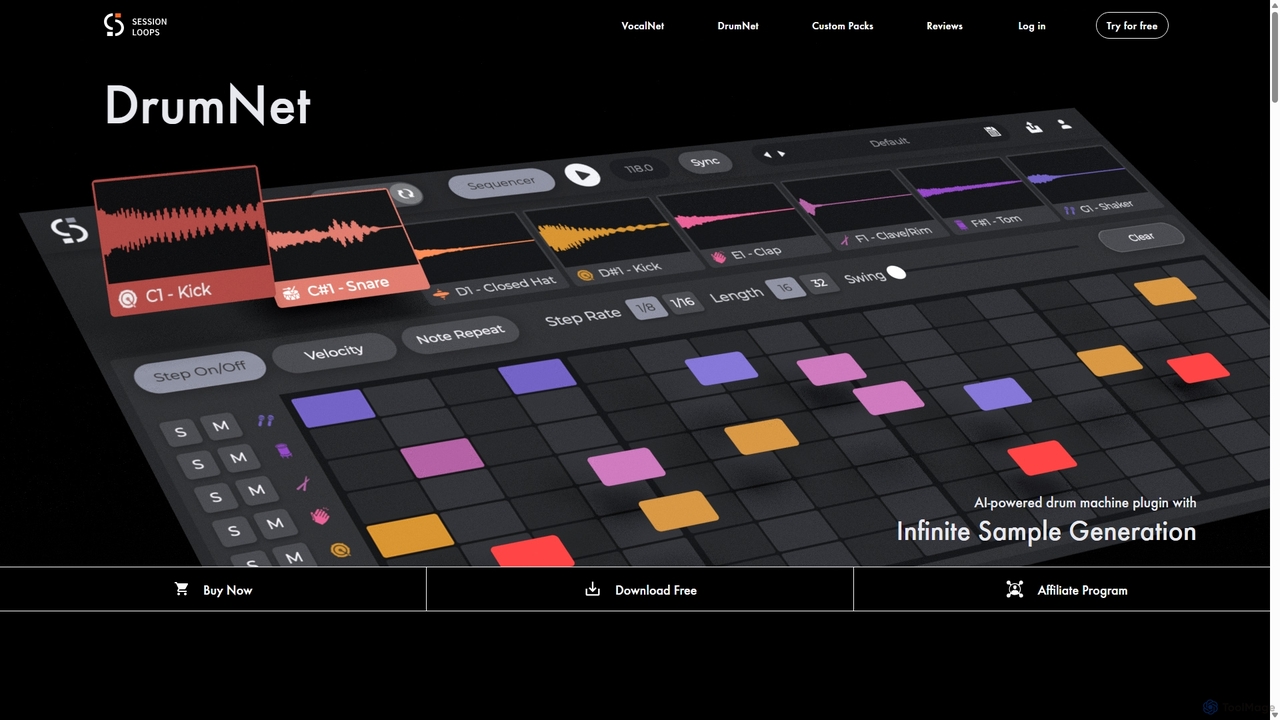Image resolution: width=1280 pixels, height=720 pixels.
Task: Open VocalNet in the top navigation
Action: click(642, 26)
